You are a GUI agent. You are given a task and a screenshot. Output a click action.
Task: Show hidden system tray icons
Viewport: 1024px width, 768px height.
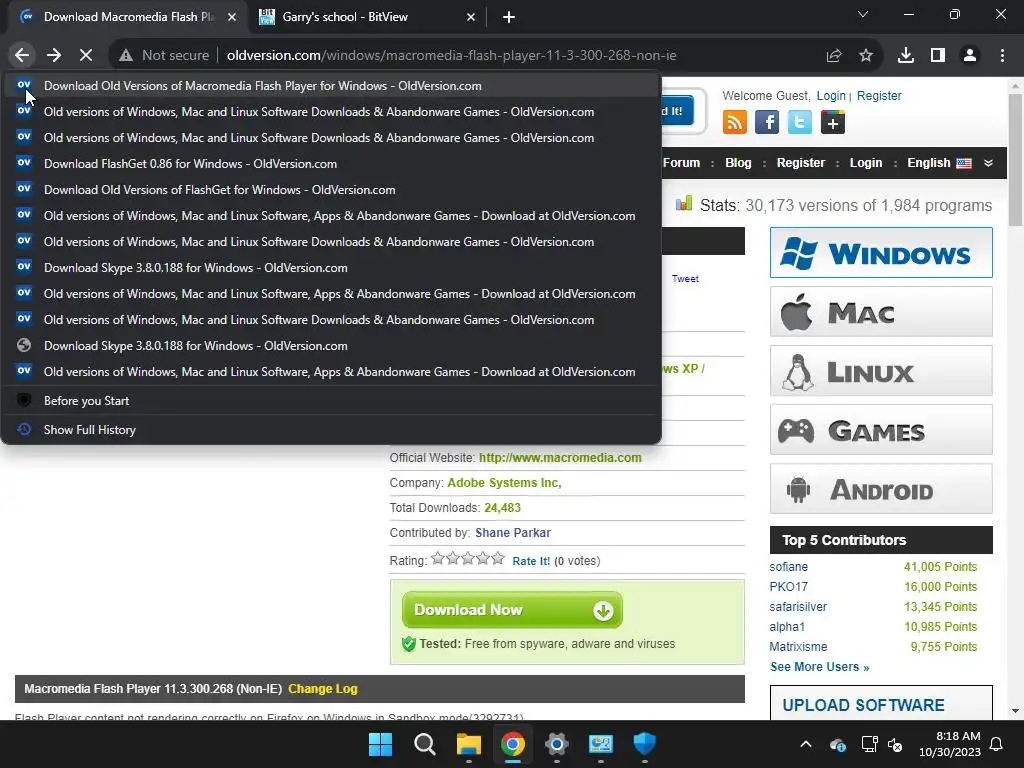click(x=806, y=744)
